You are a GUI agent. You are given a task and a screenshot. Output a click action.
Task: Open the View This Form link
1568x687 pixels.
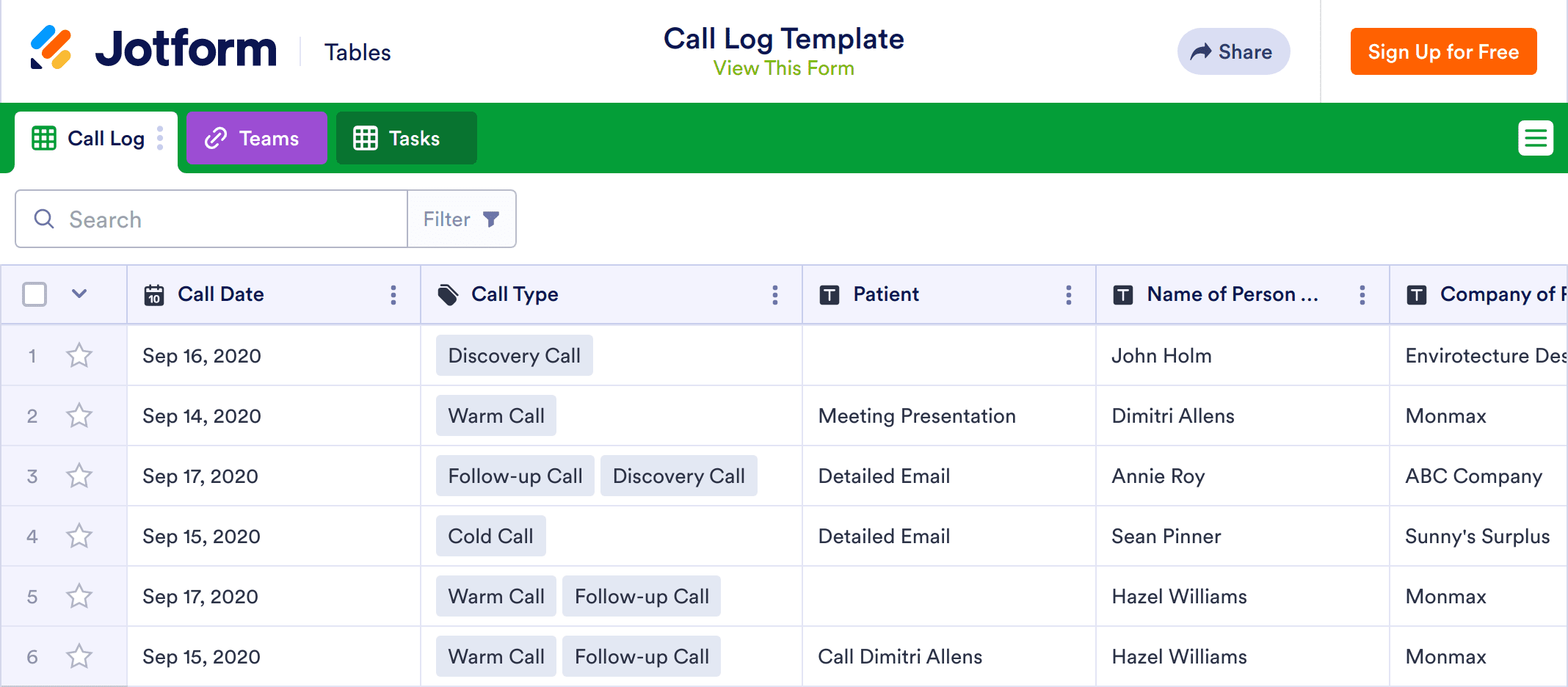click(x=783, y=68)
